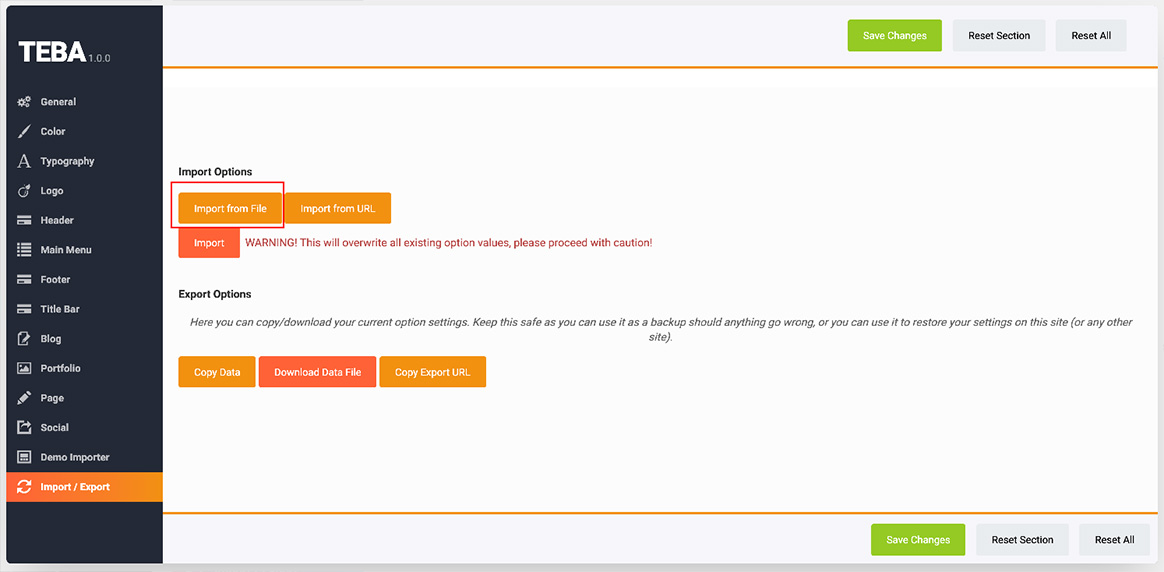The height and width of the screenshot is (572, 1164).
Task: Open Main Menu settings
Action: pos(84,250)
